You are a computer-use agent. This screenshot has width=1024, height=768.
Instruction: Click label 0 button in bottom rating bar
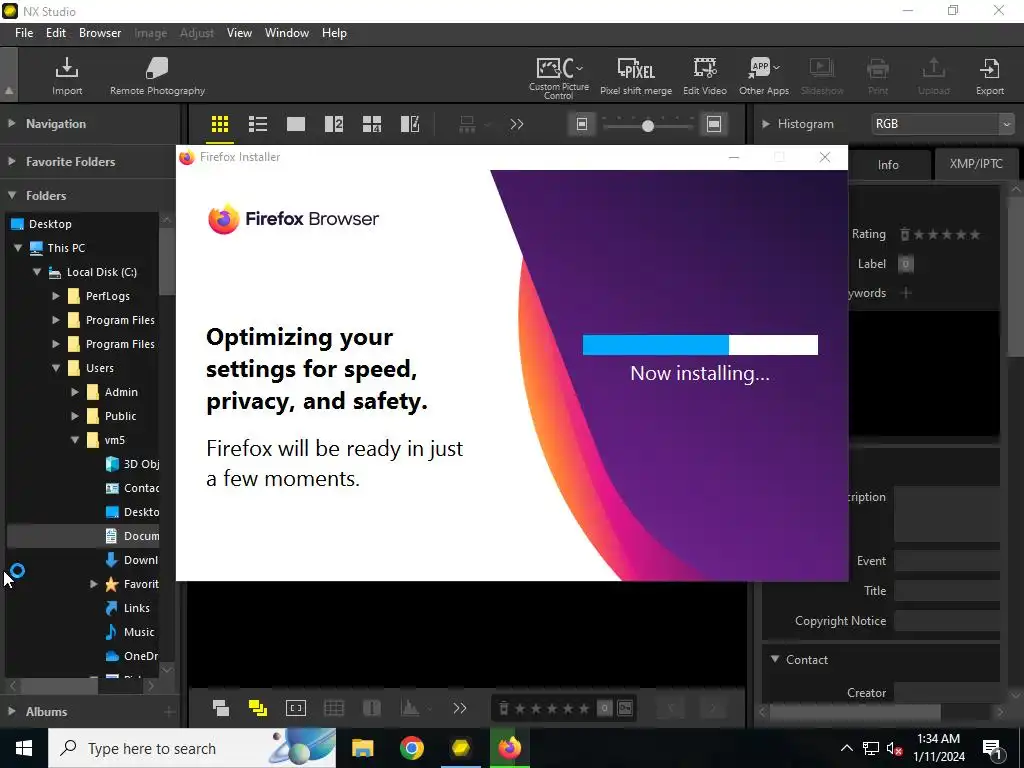[x=605, y=708]
